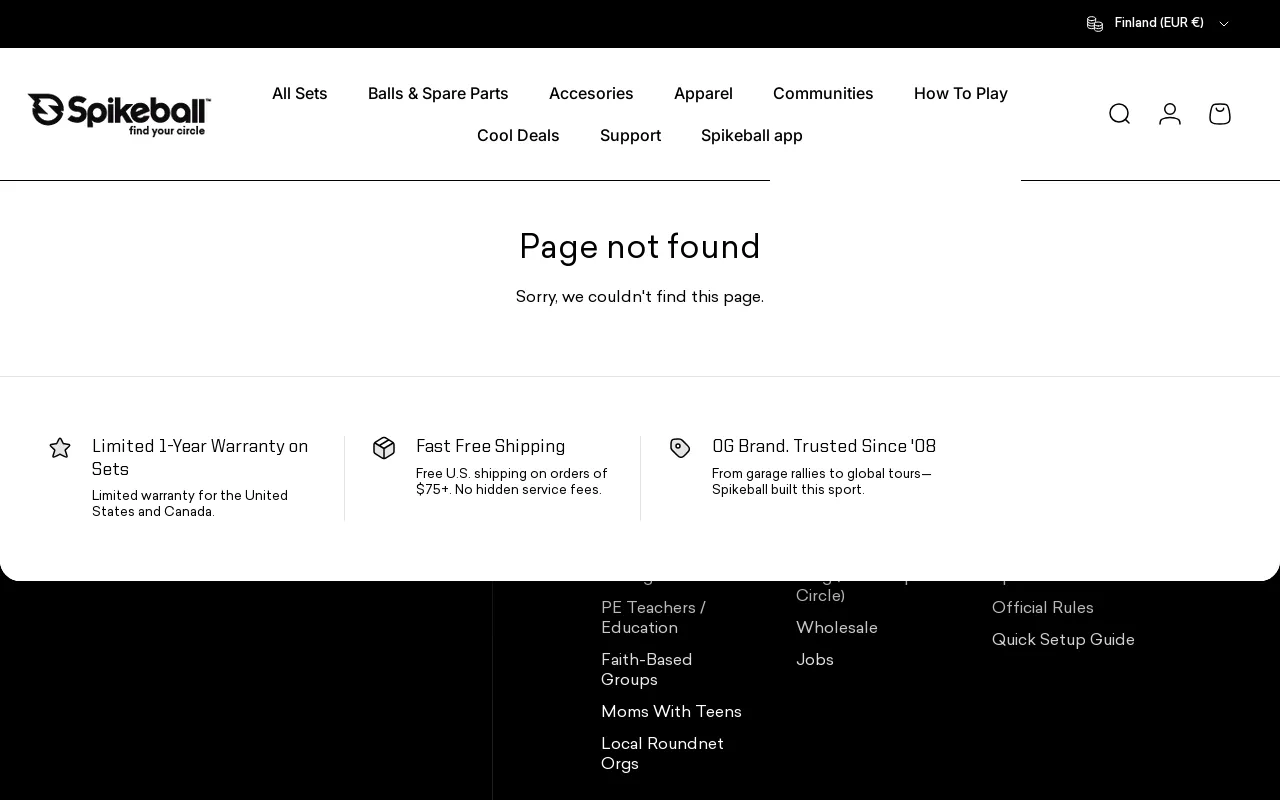Navigate to Cool Deals
The image size is (1280, 800).
(518, 136)
